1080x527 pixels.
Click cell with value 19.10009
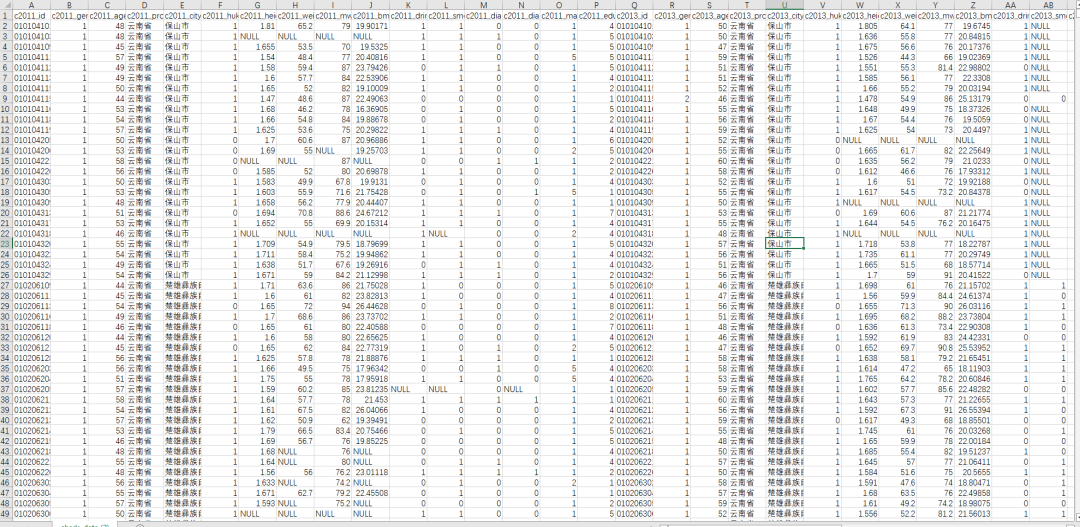(371, 87)
